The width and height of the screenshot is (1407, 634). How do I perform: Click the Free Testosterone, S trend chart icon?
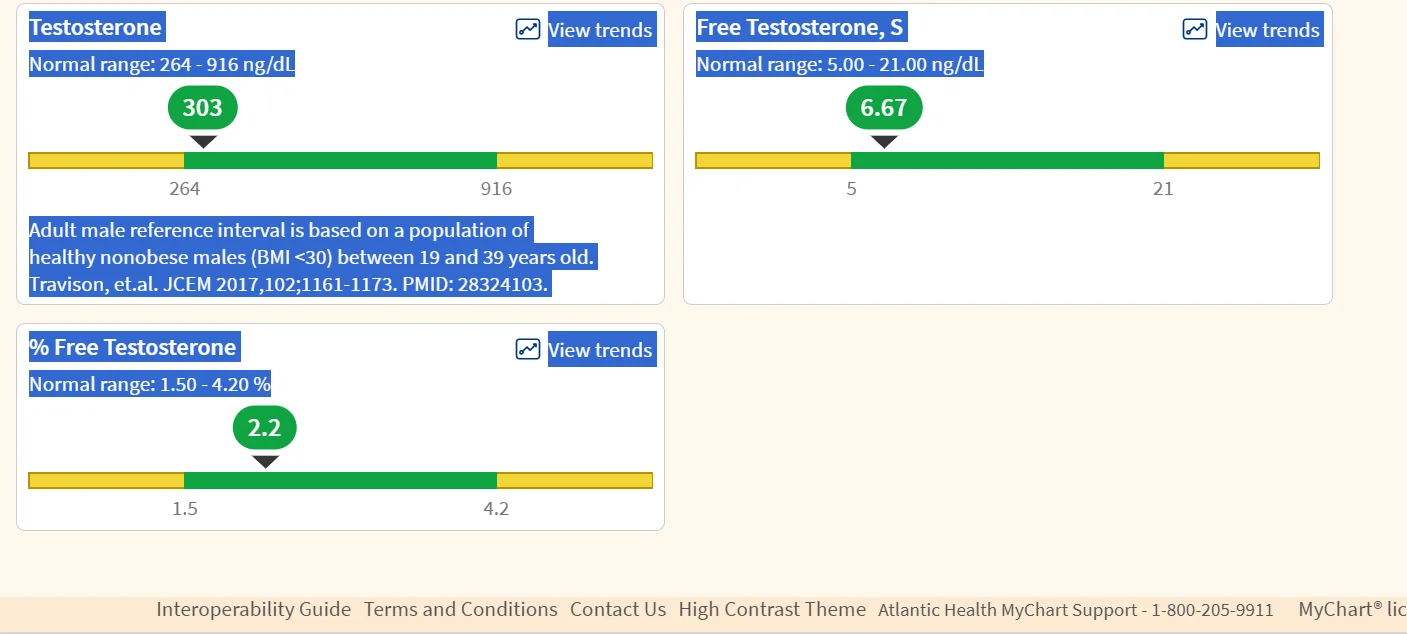coord(1195,29)
